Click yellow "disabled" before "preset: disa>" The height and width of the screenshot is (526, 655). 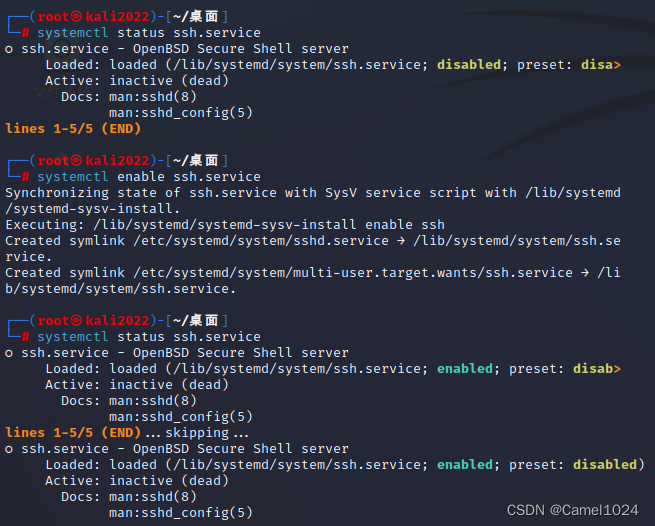(x=469, y=65)
